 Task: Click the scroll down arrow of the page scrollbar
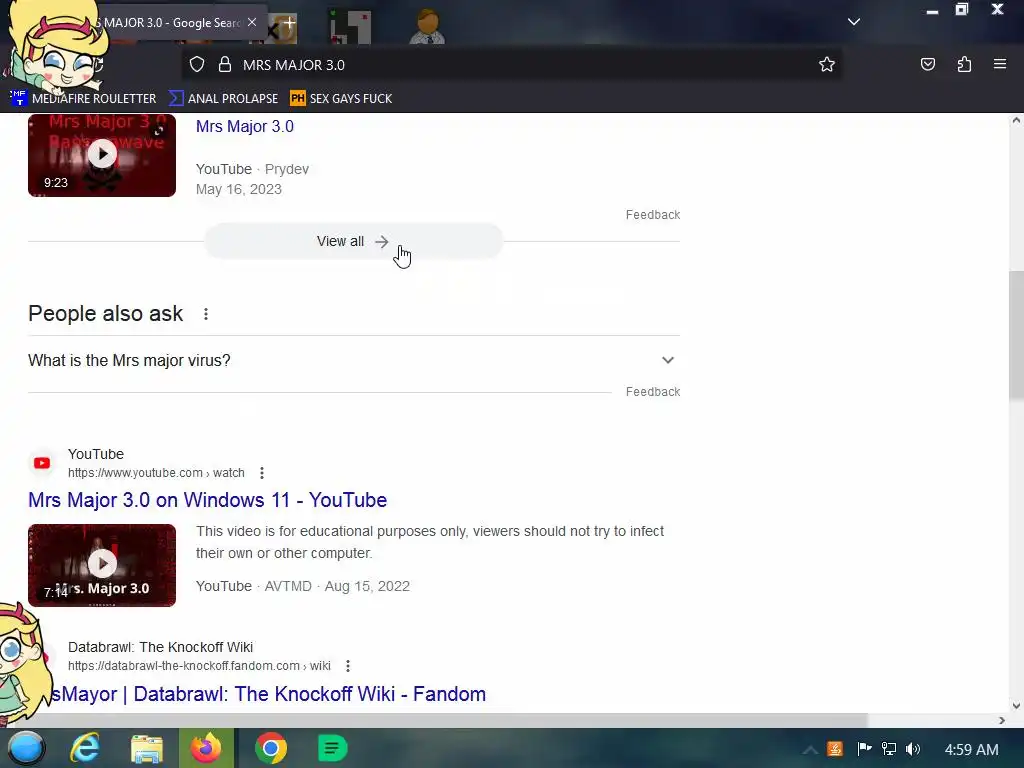tap(1016, 706)
